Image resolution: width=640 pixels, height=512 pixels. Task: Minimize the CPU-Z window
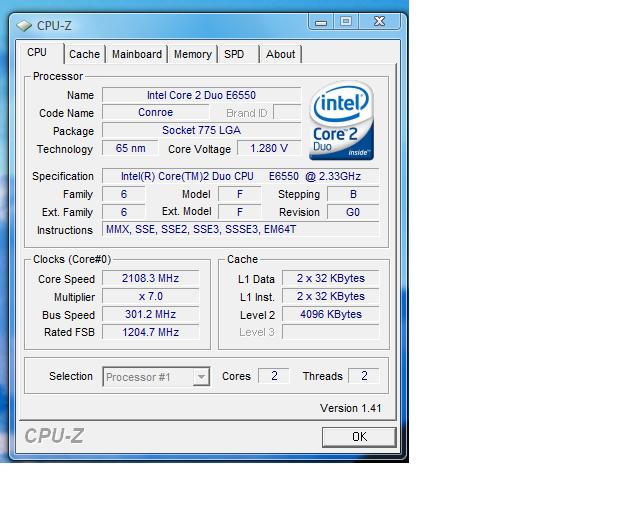321,22
